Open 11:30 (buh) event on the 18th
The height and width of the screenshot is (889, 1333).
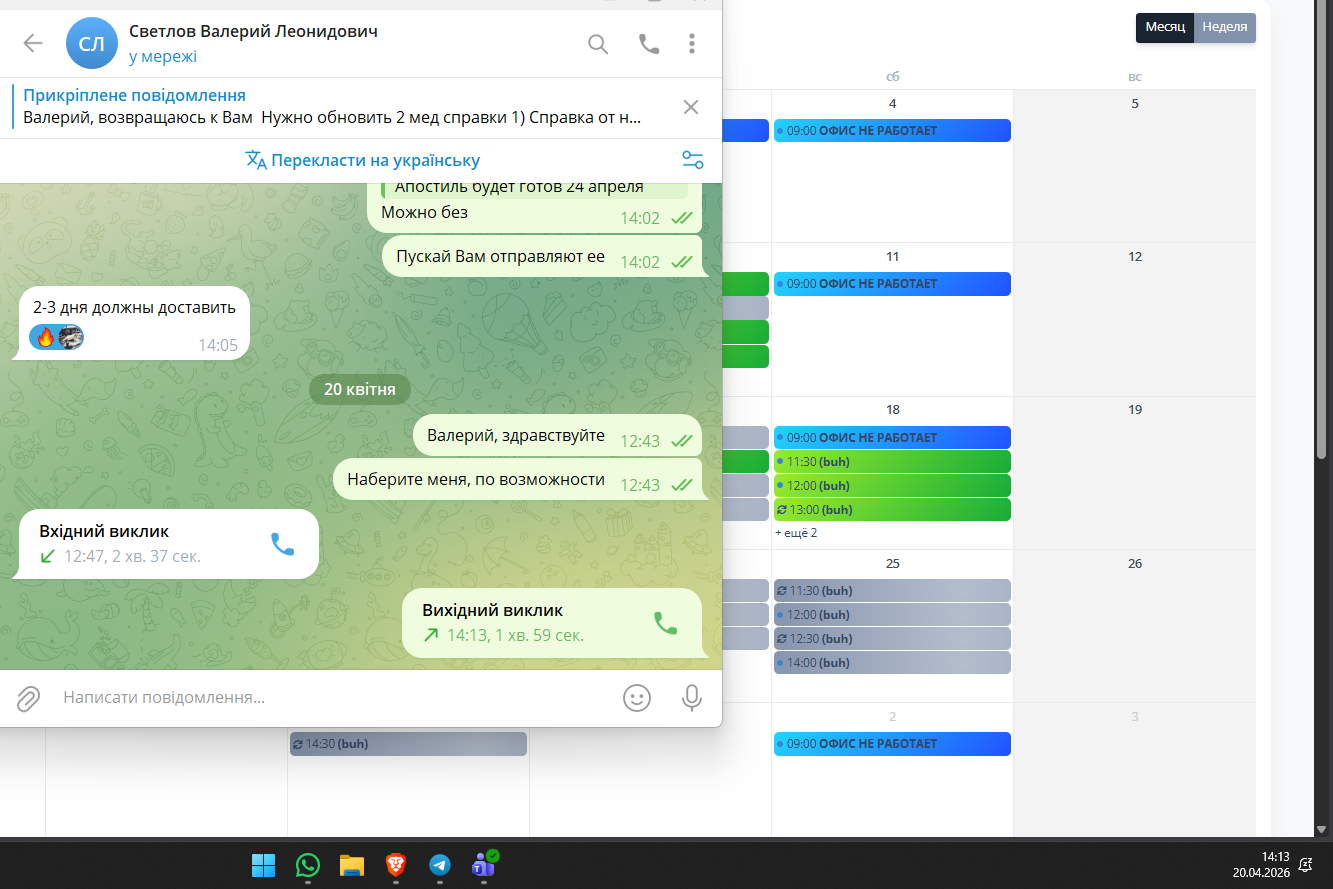click(892, 462)
